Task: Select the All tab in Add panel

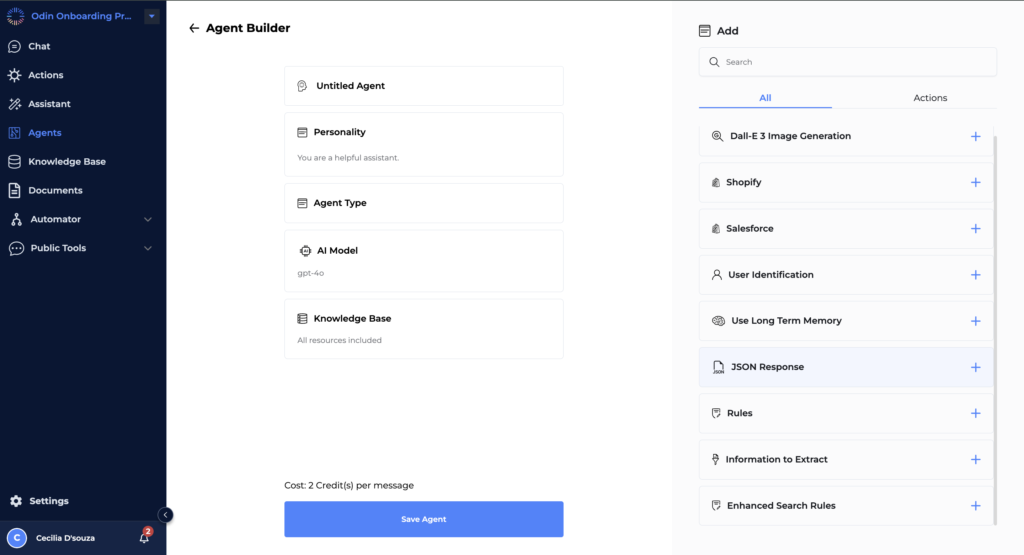Action: click(765, 98)
